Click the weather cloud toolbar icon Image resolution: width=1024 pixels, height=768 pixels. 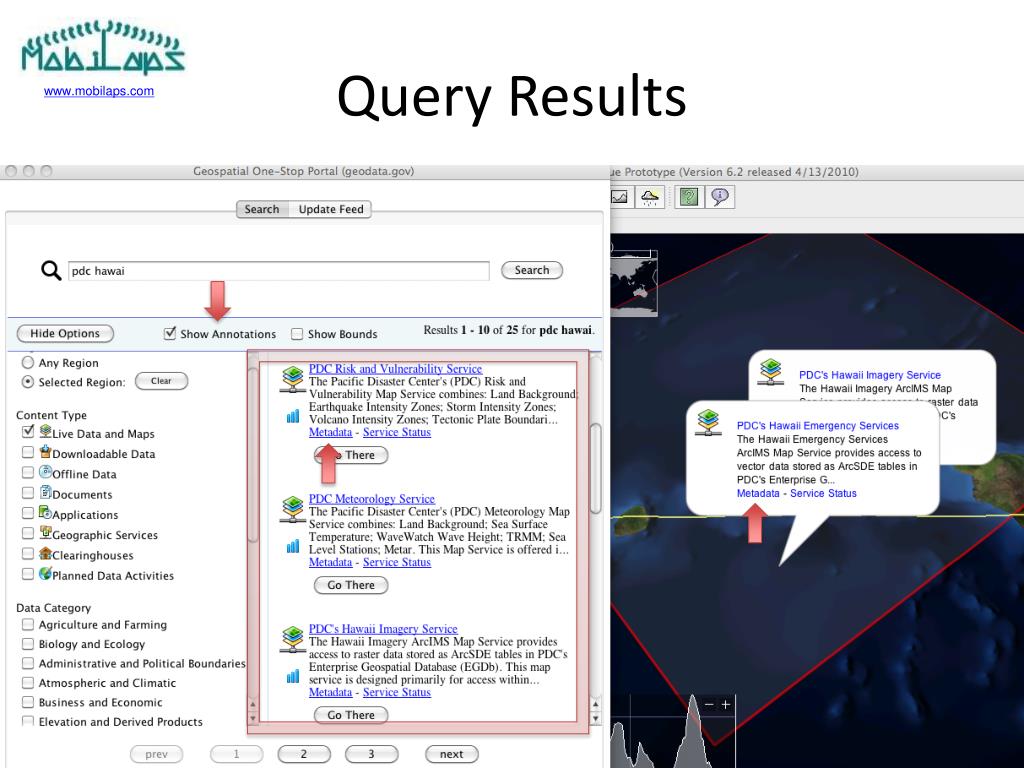tap(650, 197)
